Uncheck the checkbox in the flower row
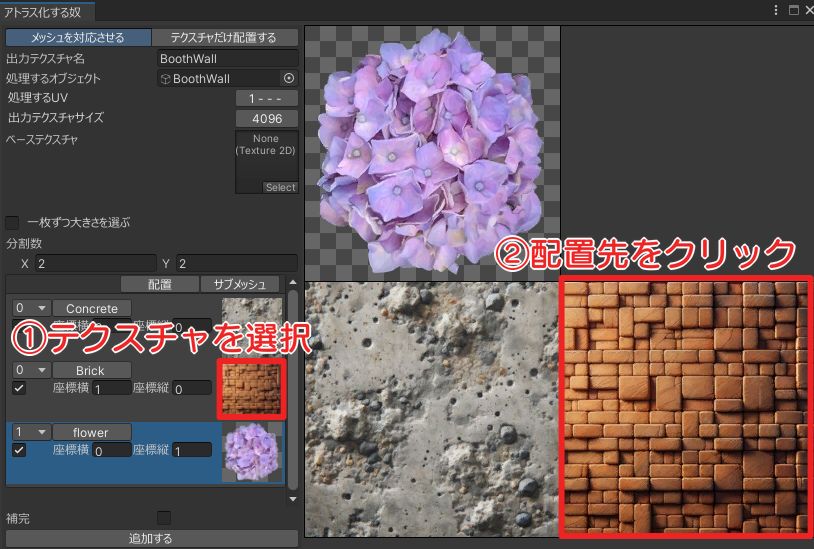This screenshot has height=549, width=814. point(19,451)
